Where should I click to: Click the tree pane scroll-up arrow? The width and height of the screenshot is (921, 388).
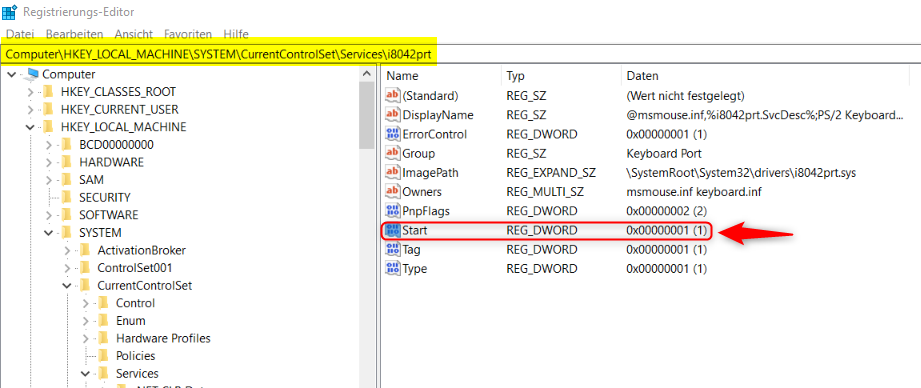(367, 74)
